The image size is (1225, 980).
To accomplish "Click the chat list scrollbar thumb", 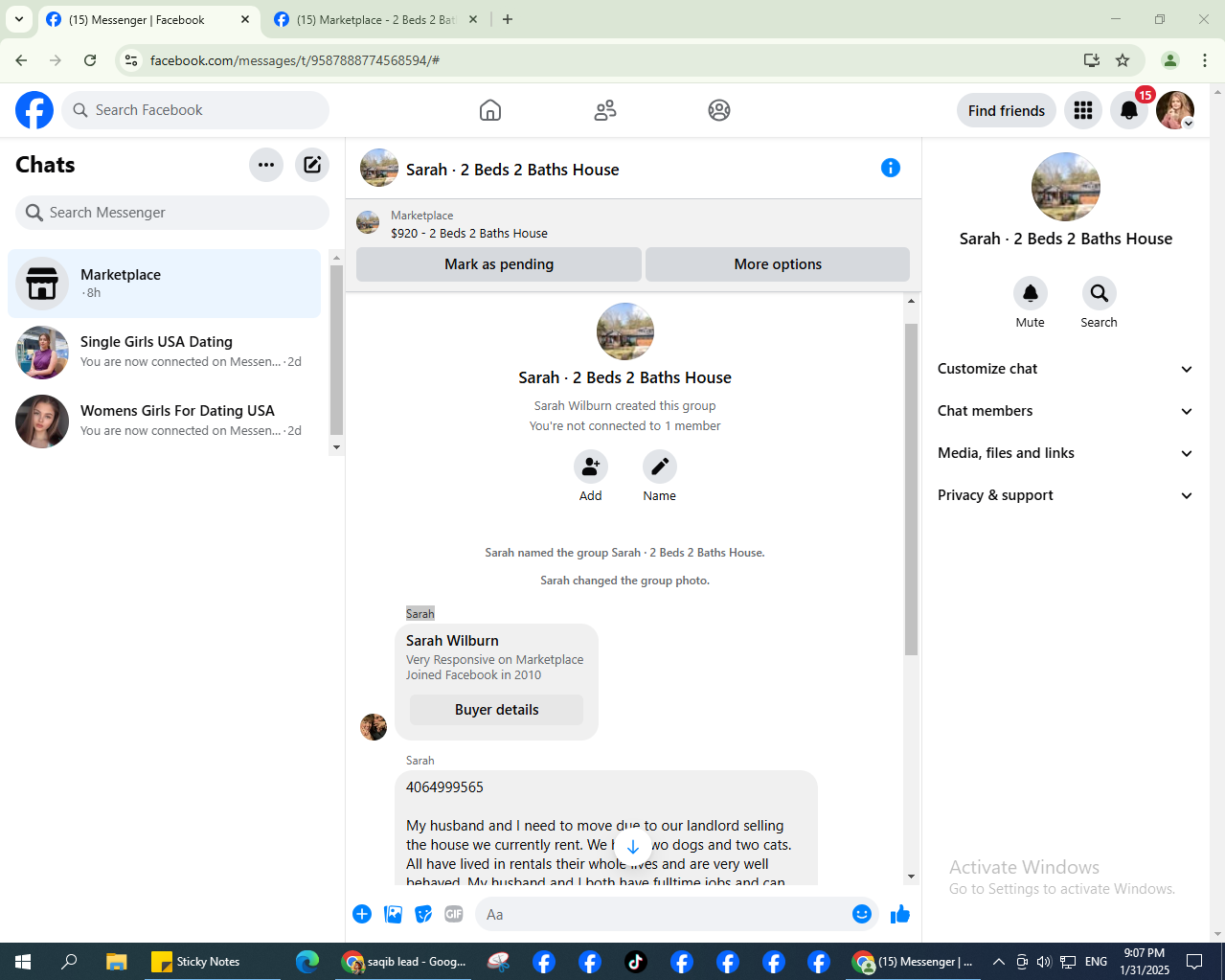I will click(336, 350).
